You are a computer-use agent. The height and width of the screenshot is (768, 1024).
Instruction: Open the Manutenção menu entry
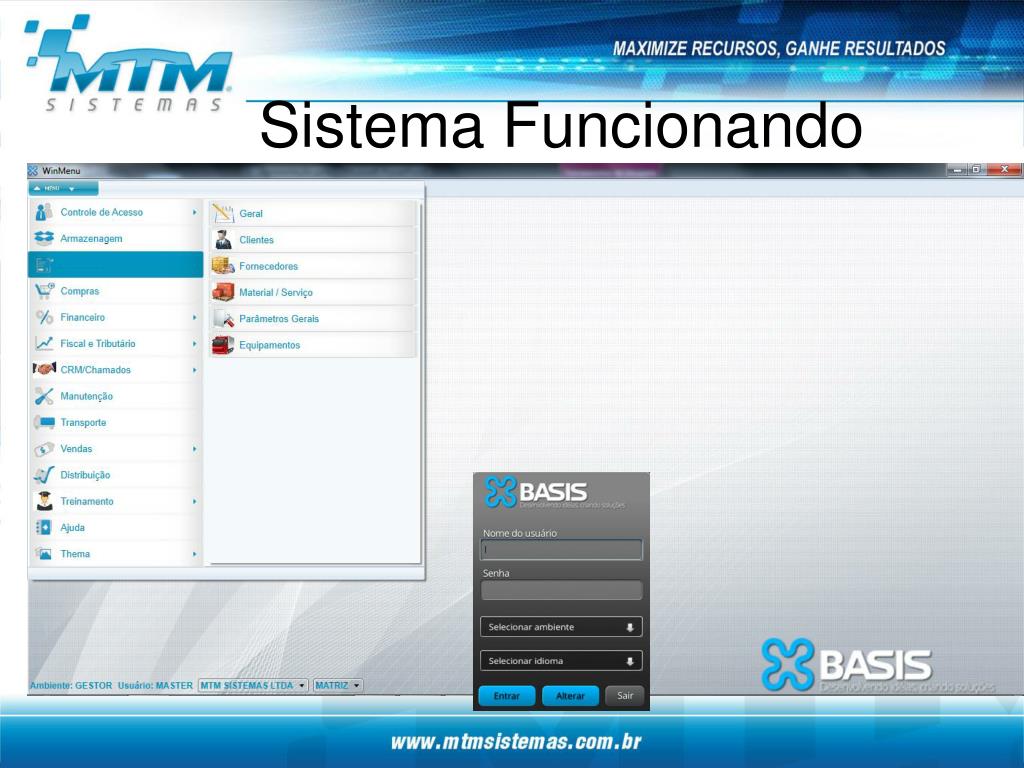pyautogui.click(x=116, y=396)
